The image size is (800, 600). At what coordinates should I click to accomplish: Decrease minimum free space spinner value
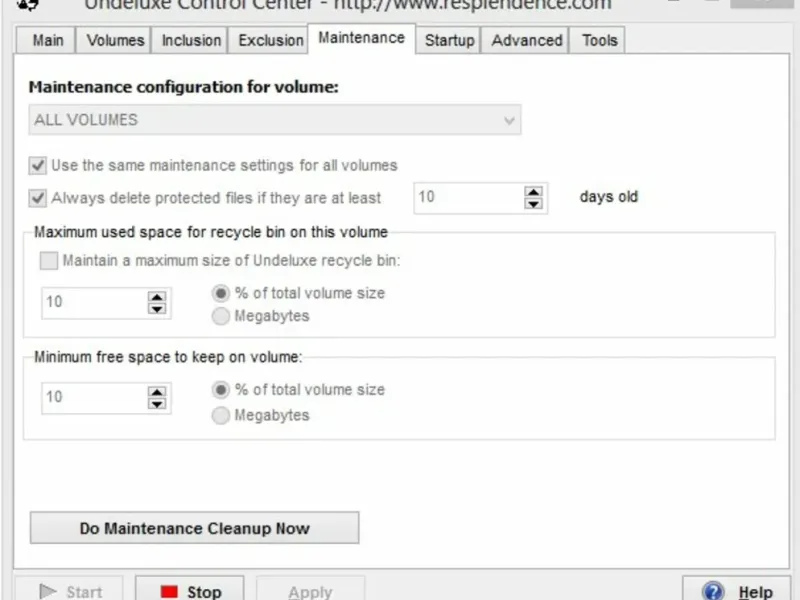[157, 403]
